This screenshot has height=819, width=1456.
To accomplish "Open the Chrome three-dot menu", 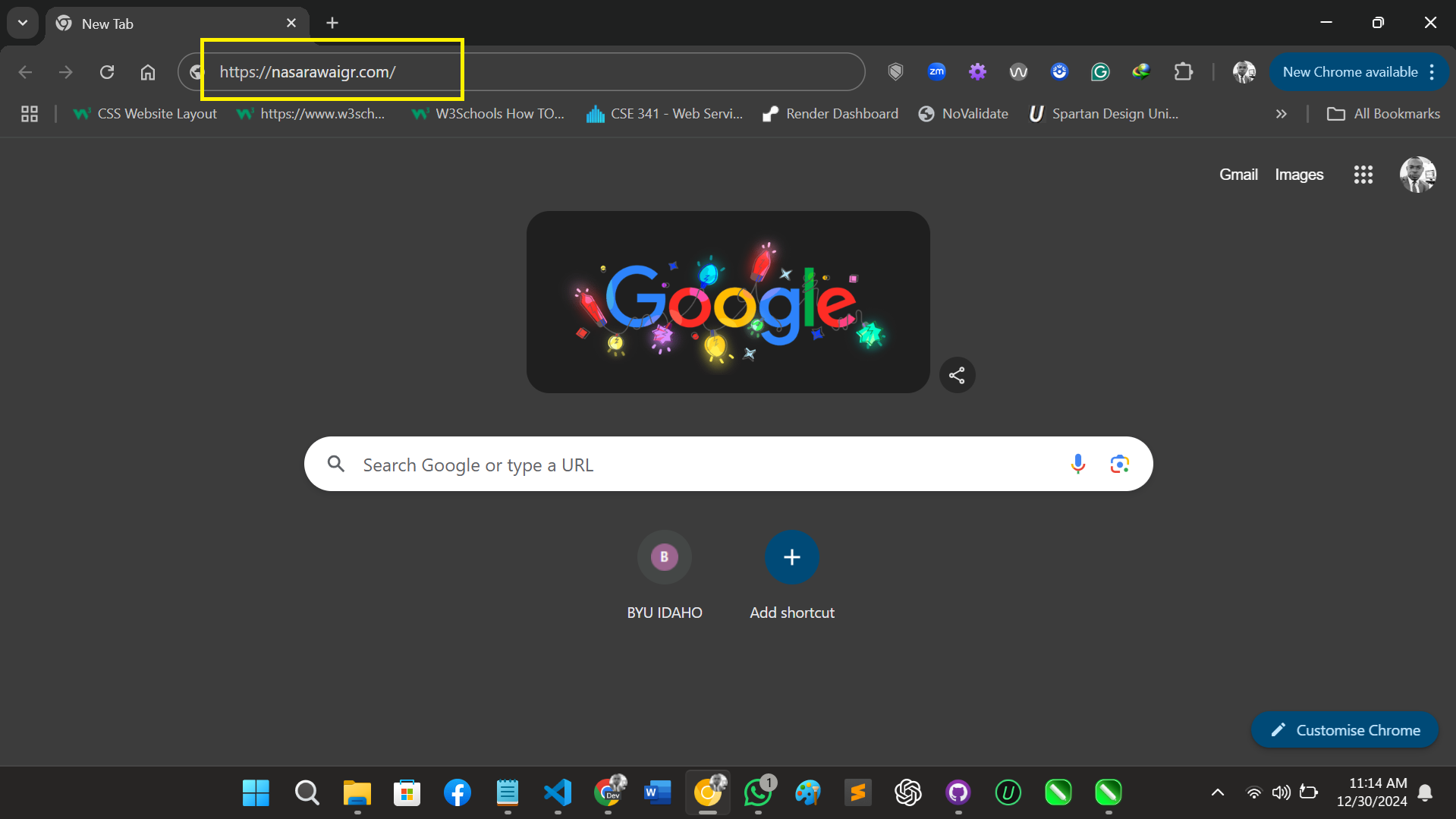I will 1432,72.
